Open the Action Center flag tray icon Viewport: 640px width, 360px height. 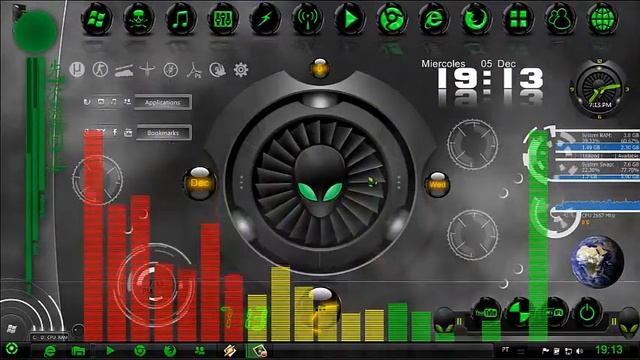point(545,351)
